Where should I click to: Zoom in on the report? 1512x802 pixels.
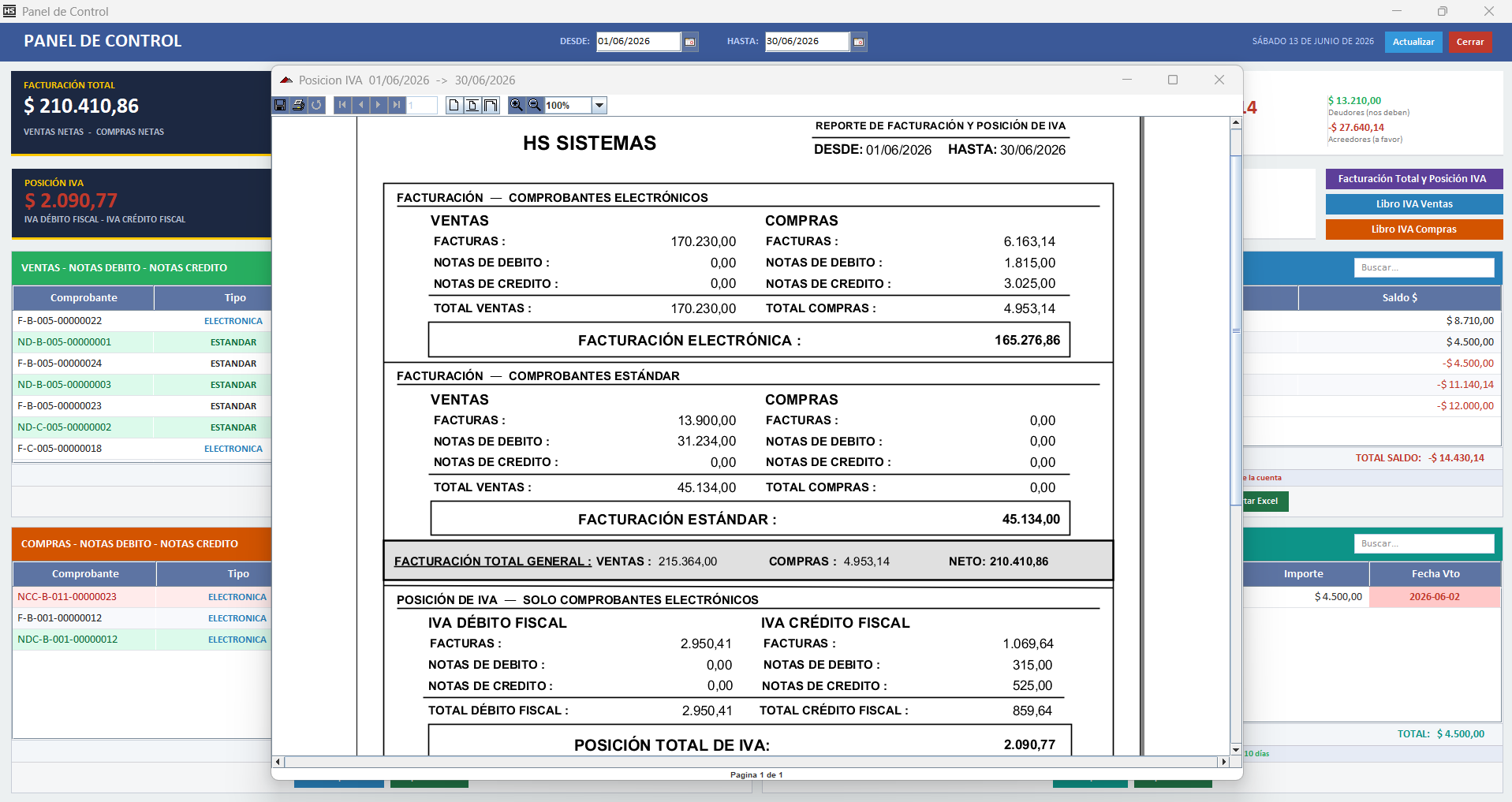[517, 105]
